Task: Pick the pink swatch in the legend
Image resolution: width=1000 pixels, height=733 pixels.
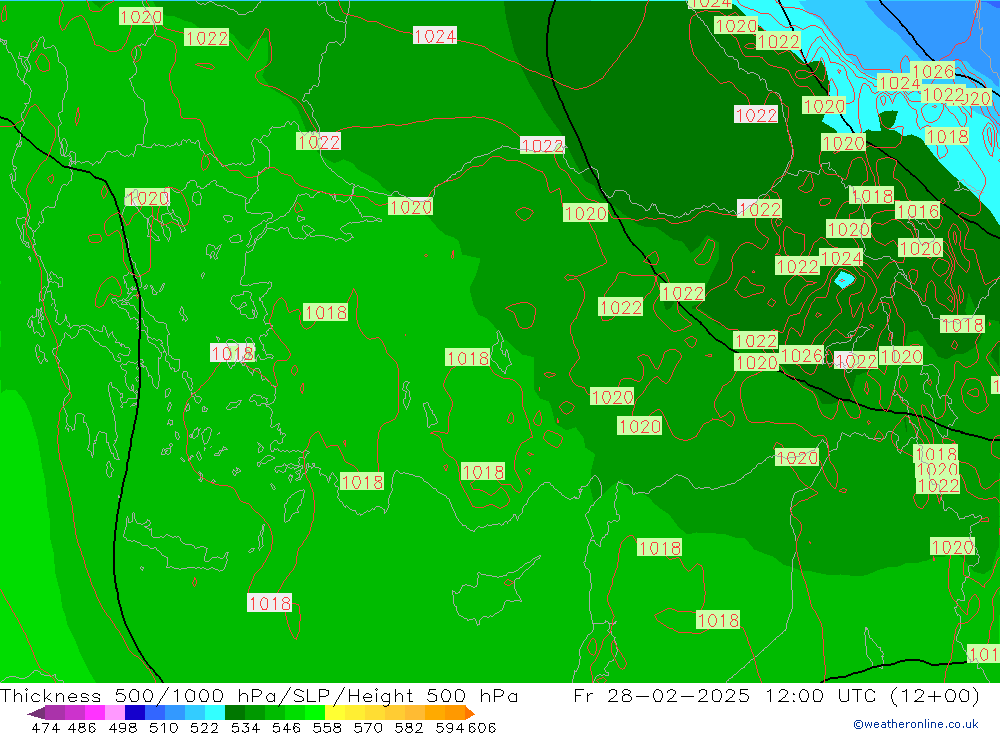Action: 115,712
